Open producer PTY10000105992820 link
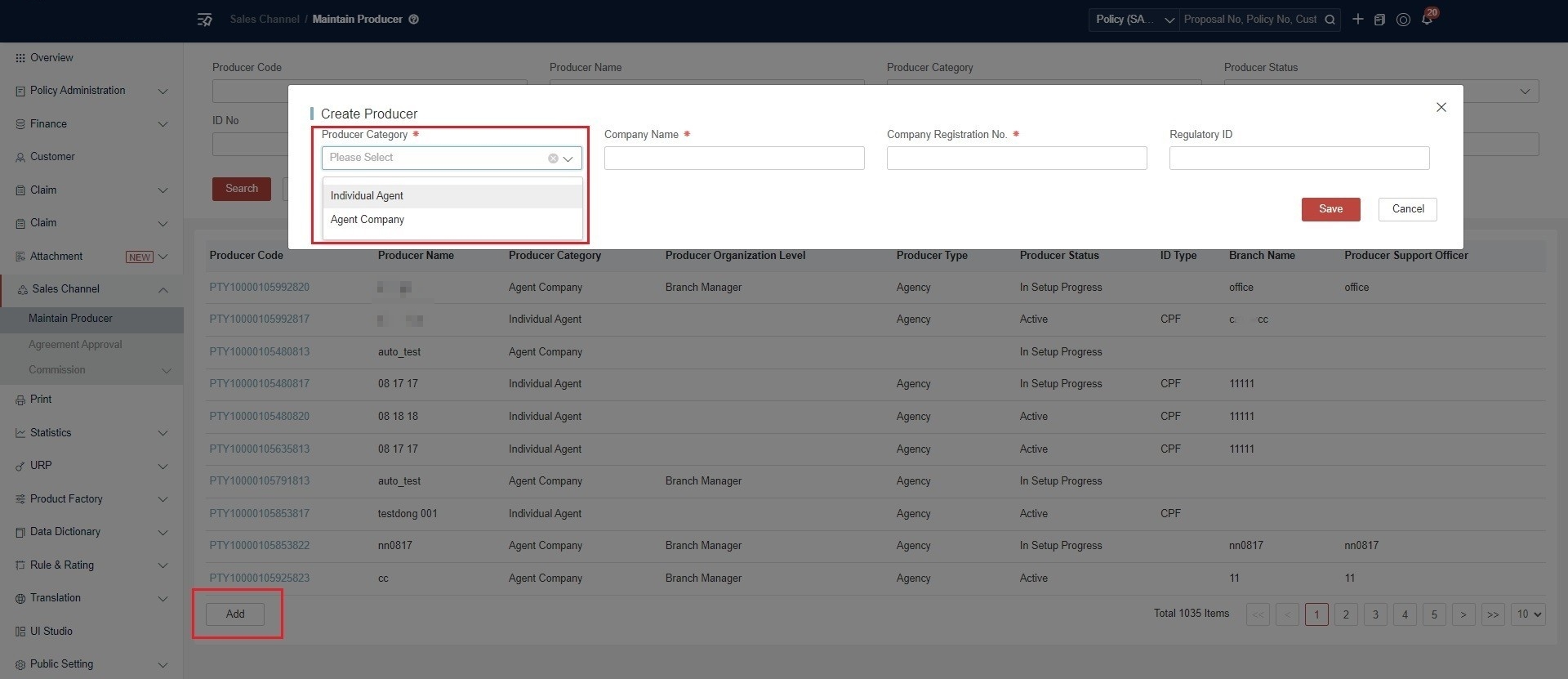Viewport: 1568px width, 679px height. pos(259,288)
